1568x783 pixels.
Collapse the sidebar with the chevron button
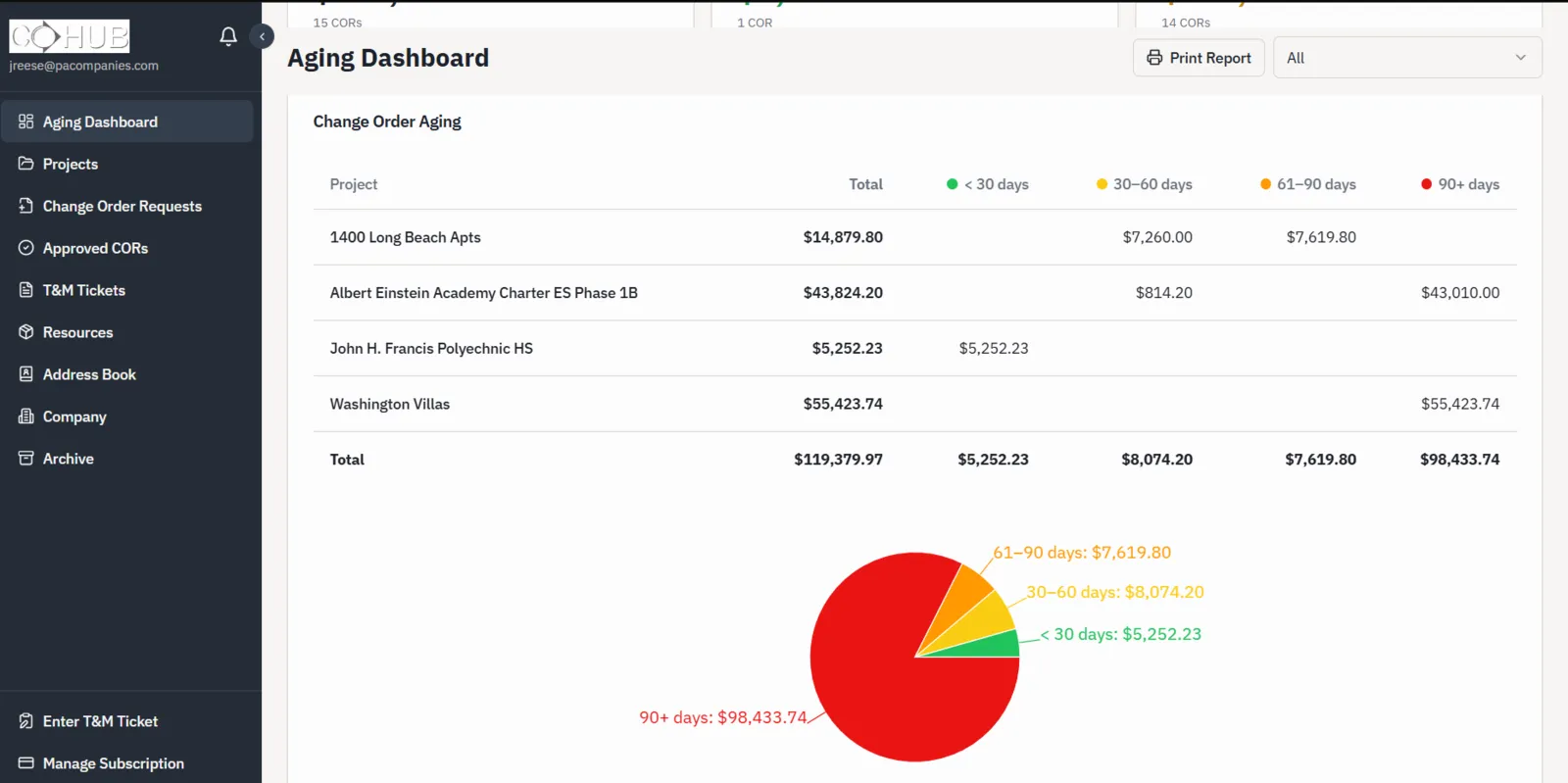click(262, 36)
